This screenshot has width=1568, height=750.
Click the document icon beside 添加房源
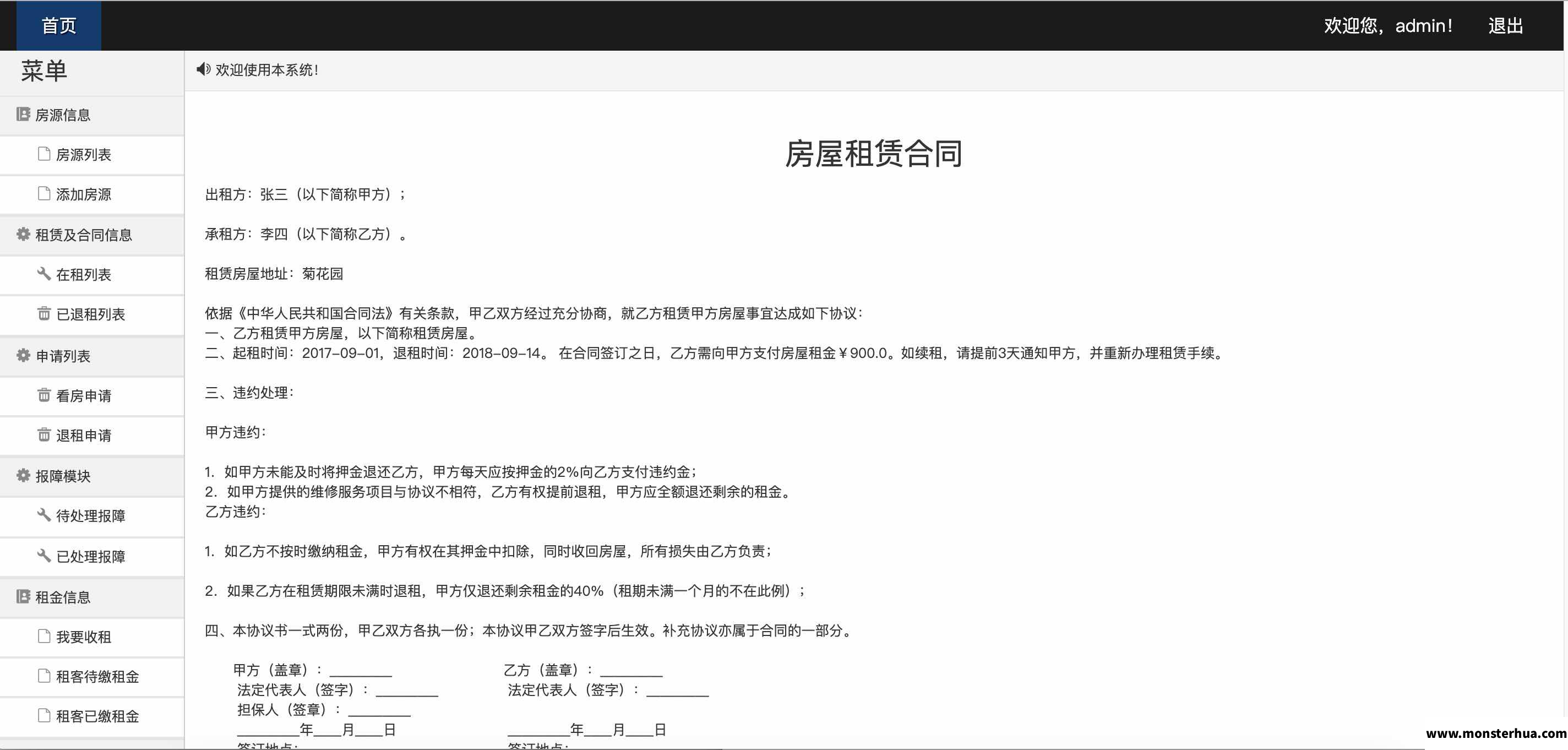44,194
